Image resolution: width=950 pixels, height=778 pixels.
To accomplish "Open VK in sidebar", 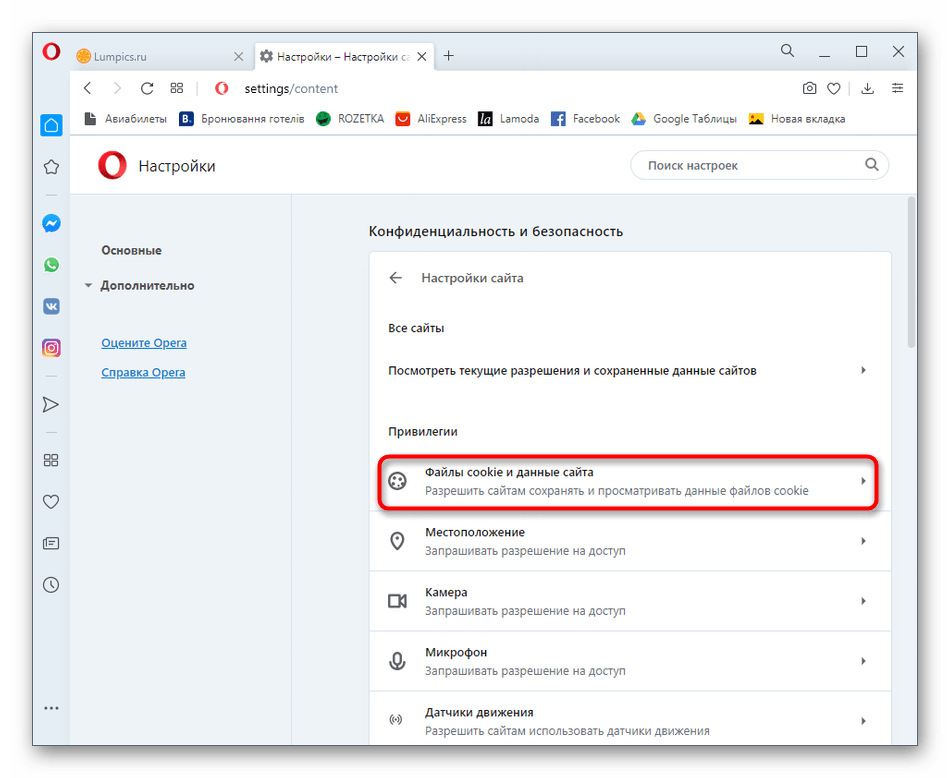I will [x=51, y=307].
